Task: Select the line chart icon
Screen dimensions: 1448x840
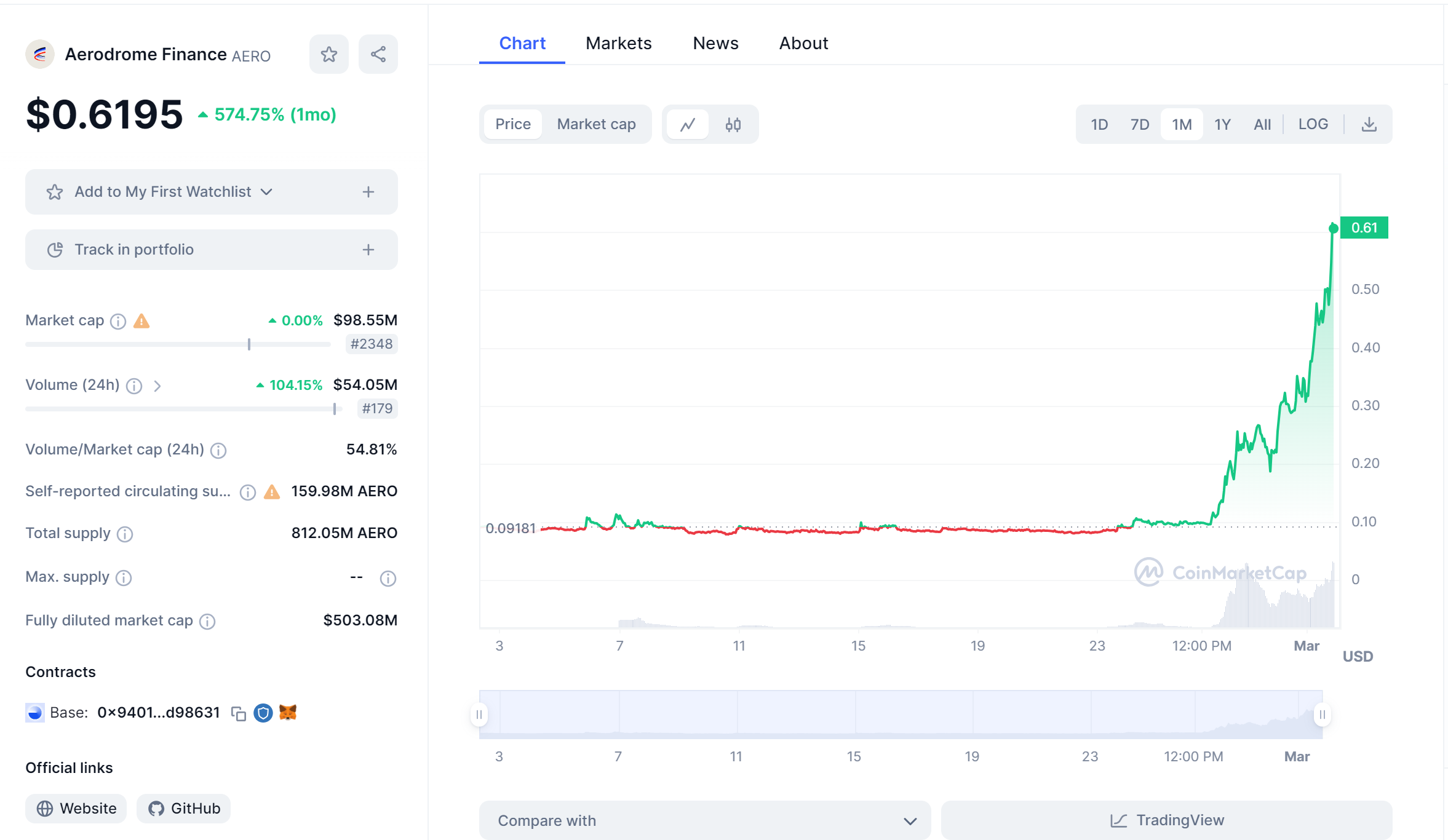Action: 688,124
